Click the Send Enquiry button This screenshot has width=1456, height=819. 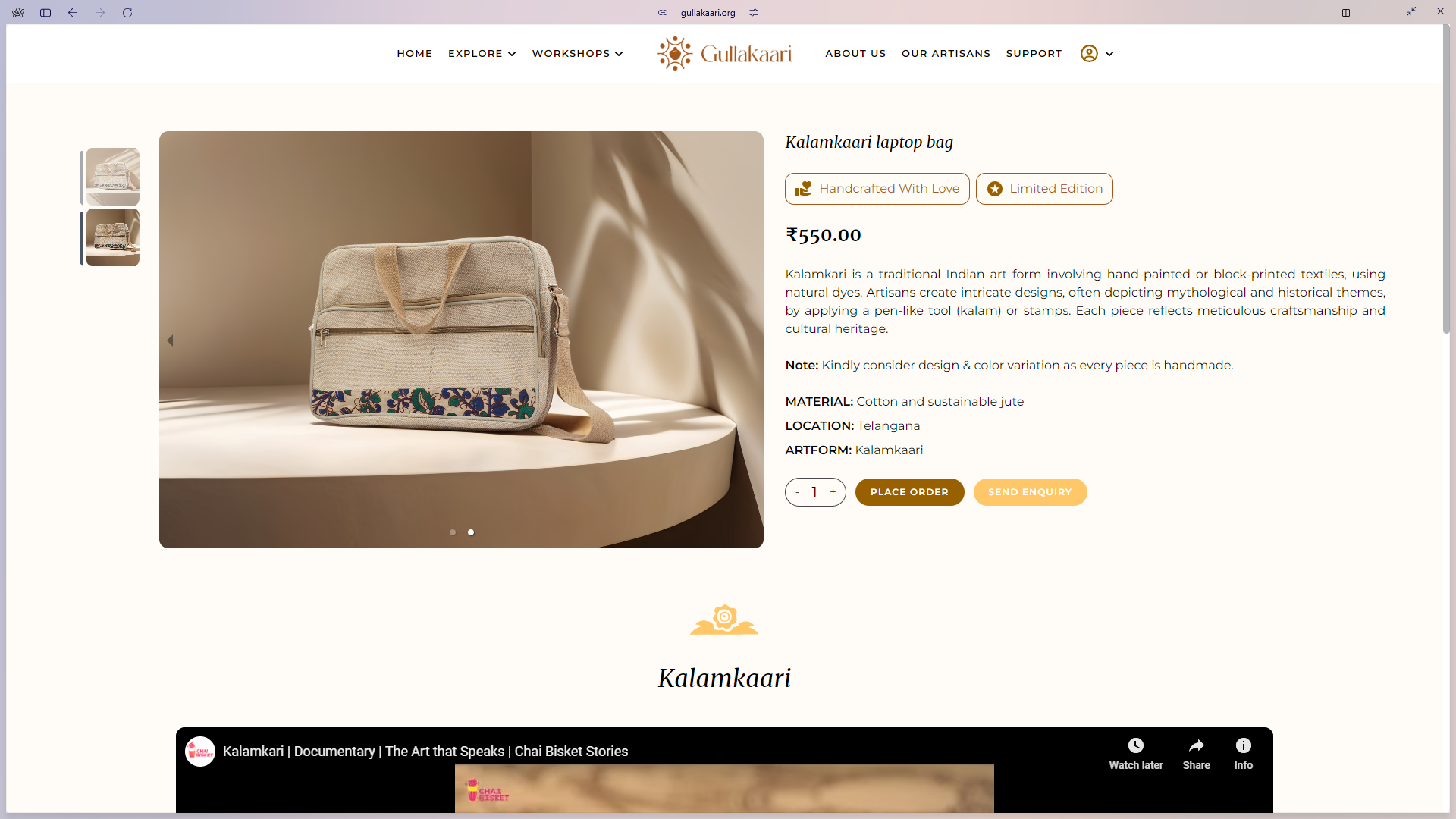point(1030,492)
